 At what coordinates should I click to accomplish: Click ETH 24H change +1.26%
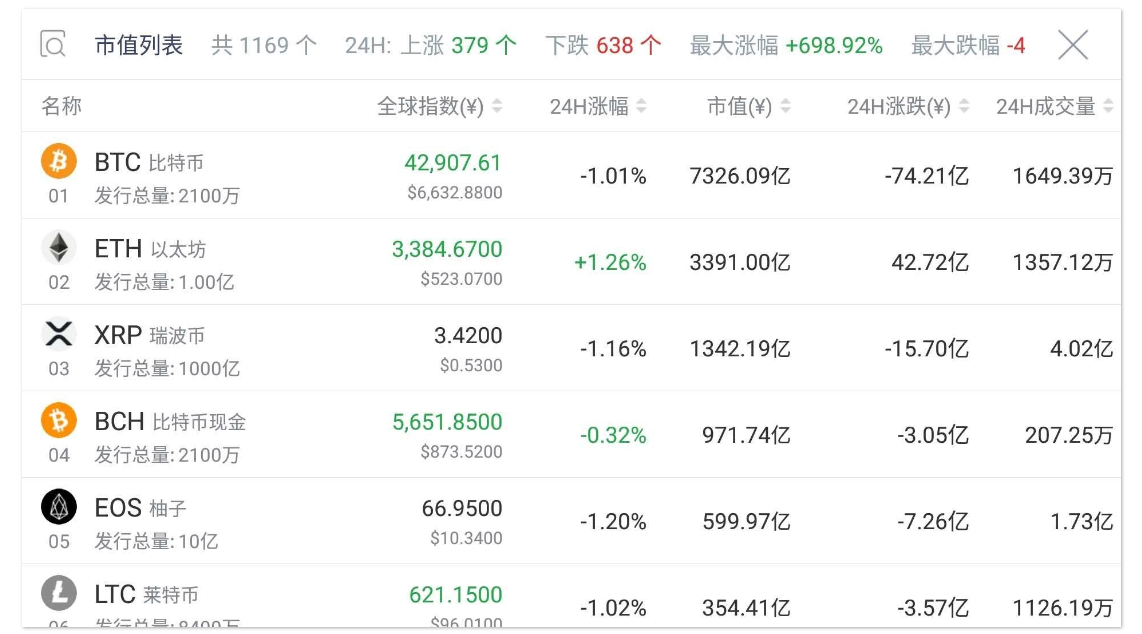click(610, 262)
